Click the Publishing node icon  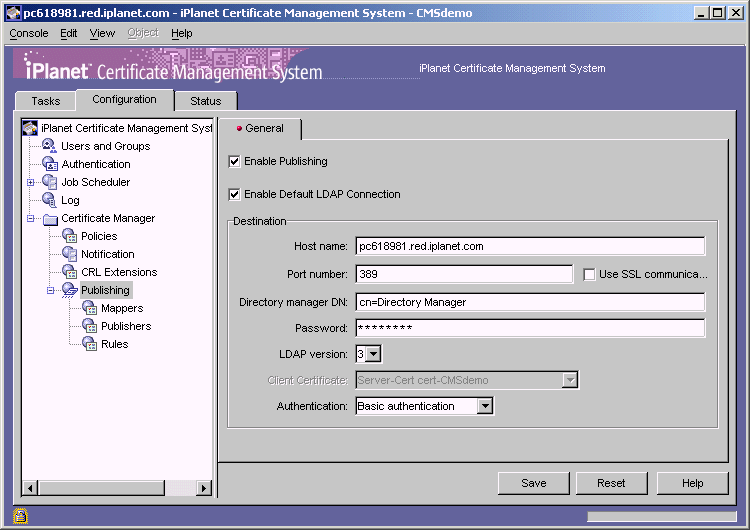coord(70,290)
